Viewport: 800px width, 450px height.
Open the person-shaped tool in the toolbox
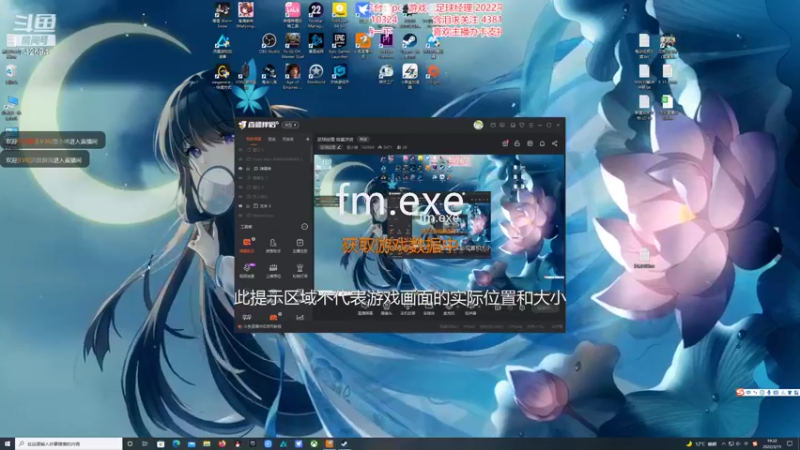point(273,245)
